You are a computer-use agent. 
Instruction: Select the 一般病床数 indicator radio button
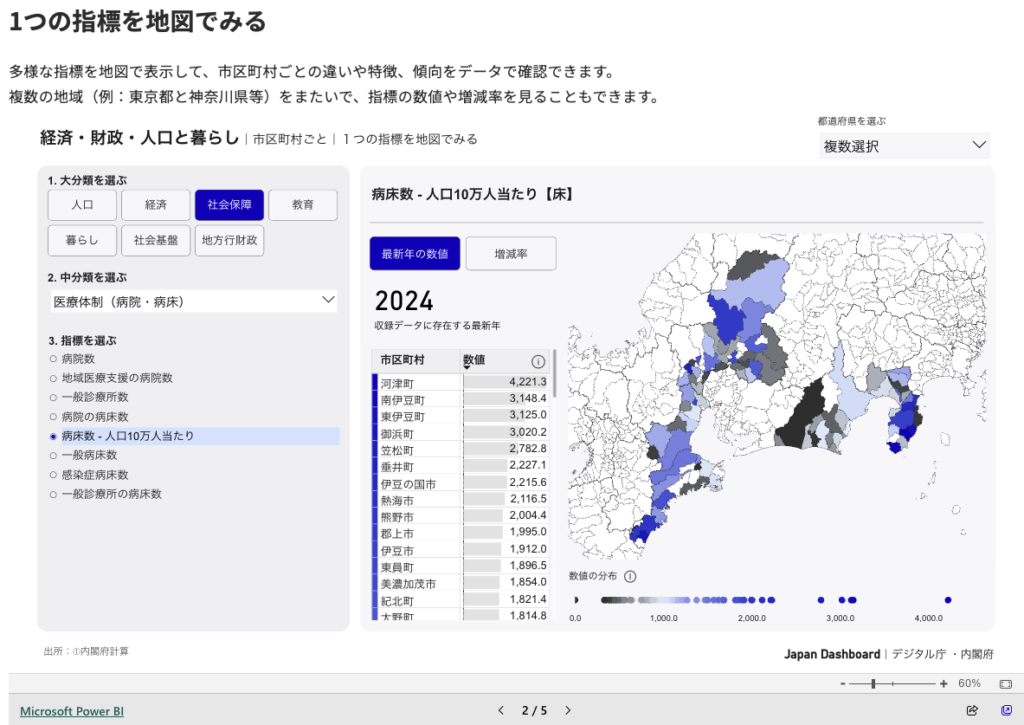point(54,455)
